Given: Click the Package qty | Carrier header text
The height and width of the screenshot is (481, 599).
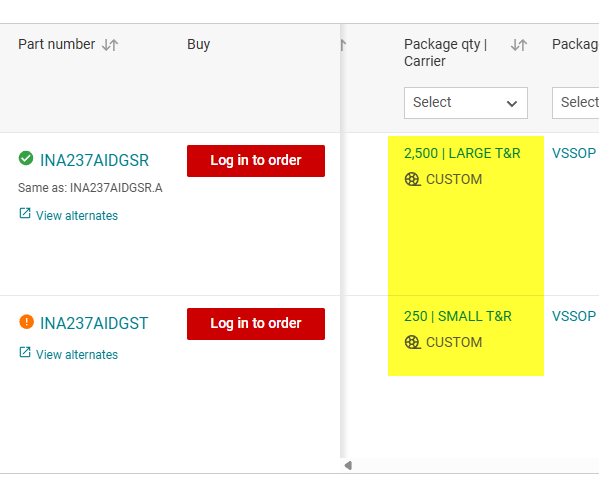Looking at the screenshot, I should click(x=445, y=53).
